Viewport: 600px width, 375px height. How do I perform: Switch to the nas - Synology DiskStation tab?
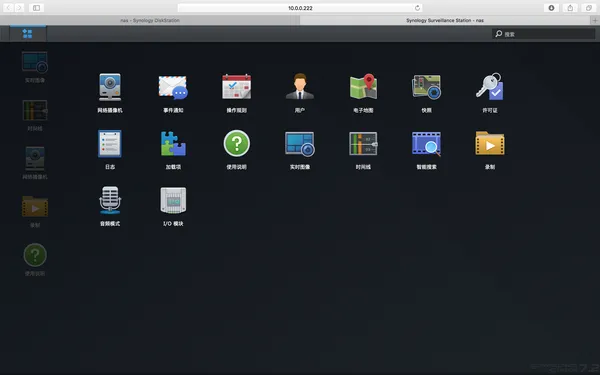pyautogui.click(x=150, y=20)
